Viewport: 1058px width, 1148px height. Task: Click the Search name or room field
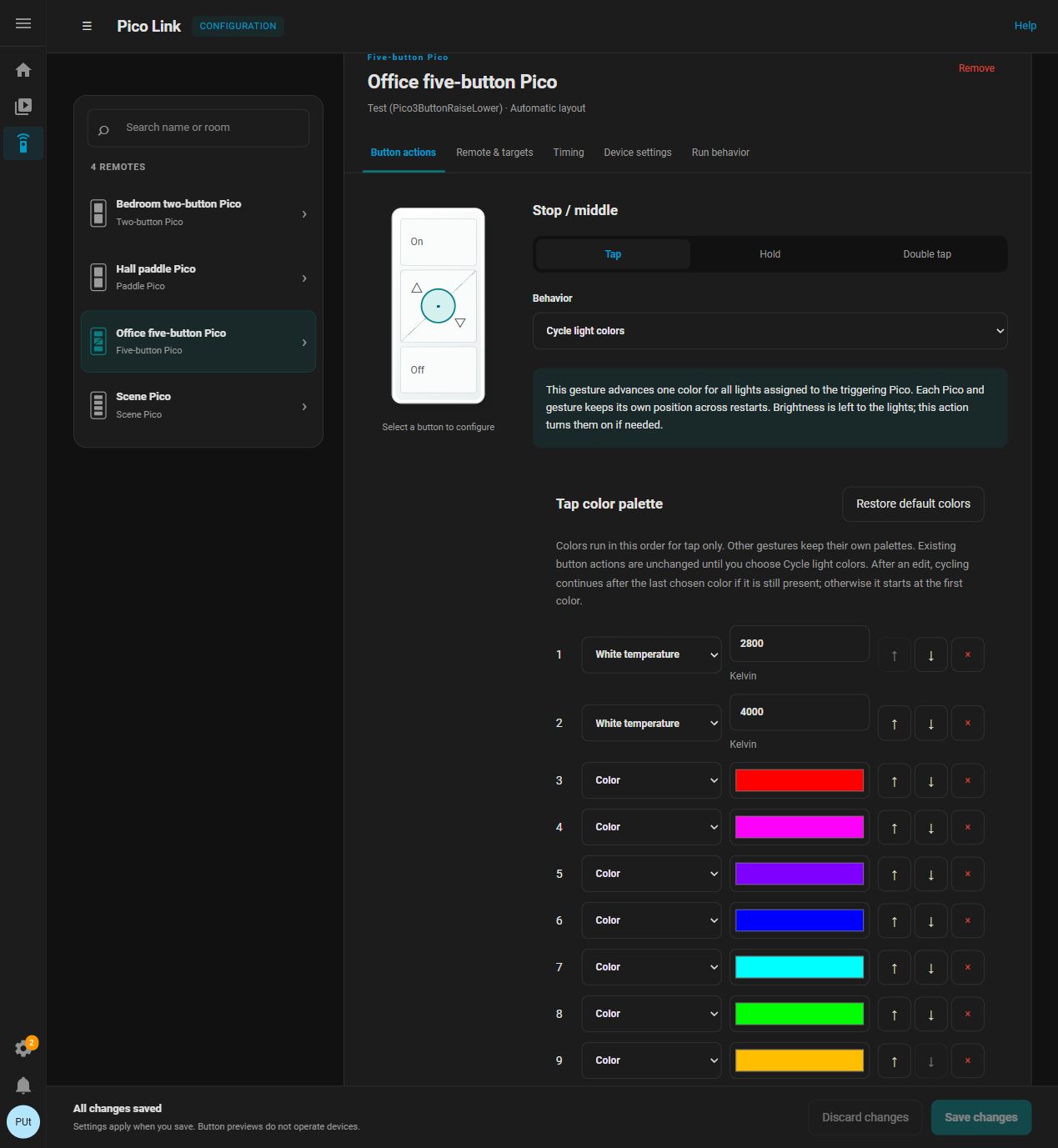pos(198,128)
